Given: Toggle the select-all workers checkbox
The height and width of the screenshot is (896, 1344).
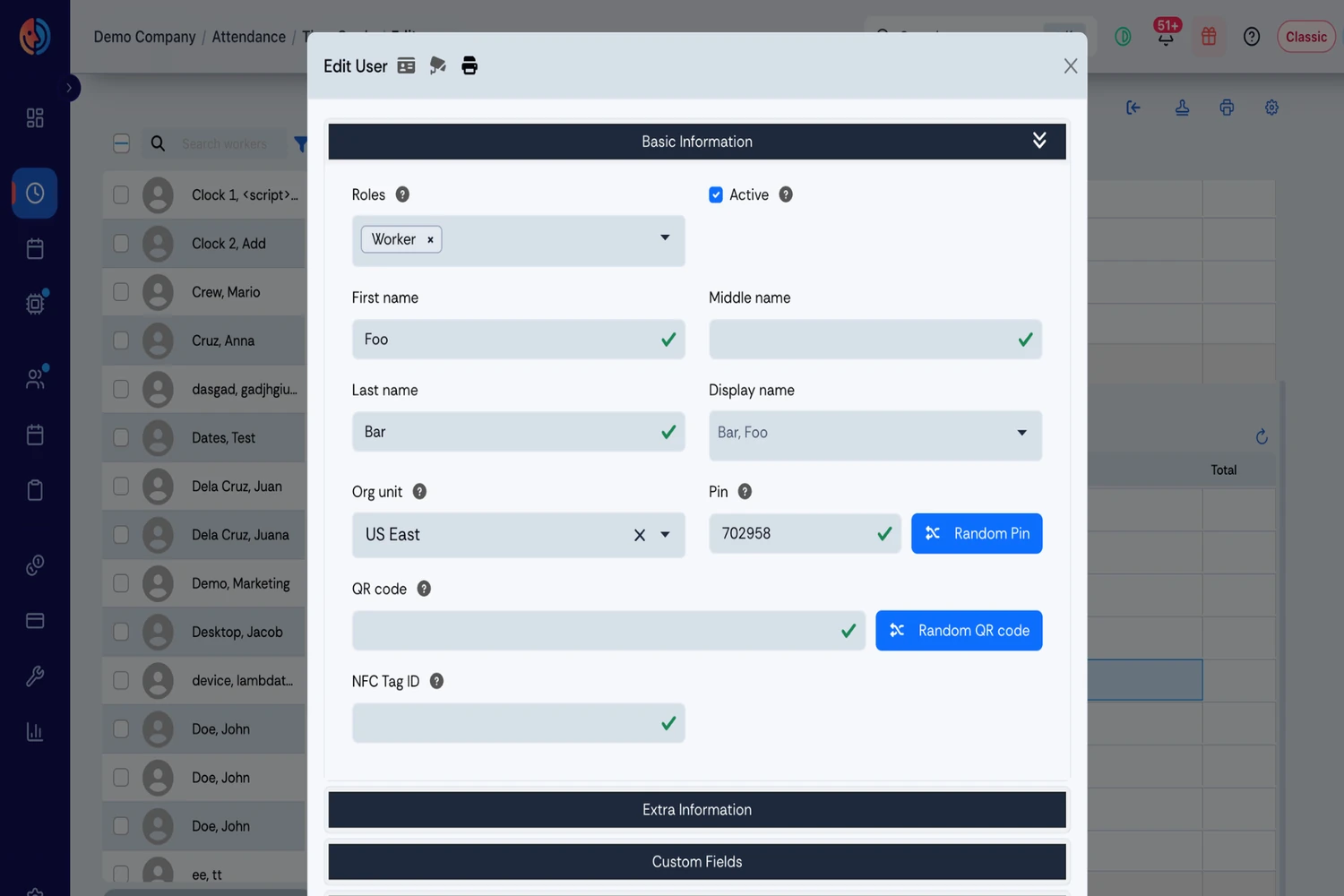Looking at the screenshot, I should pos(122,143).
